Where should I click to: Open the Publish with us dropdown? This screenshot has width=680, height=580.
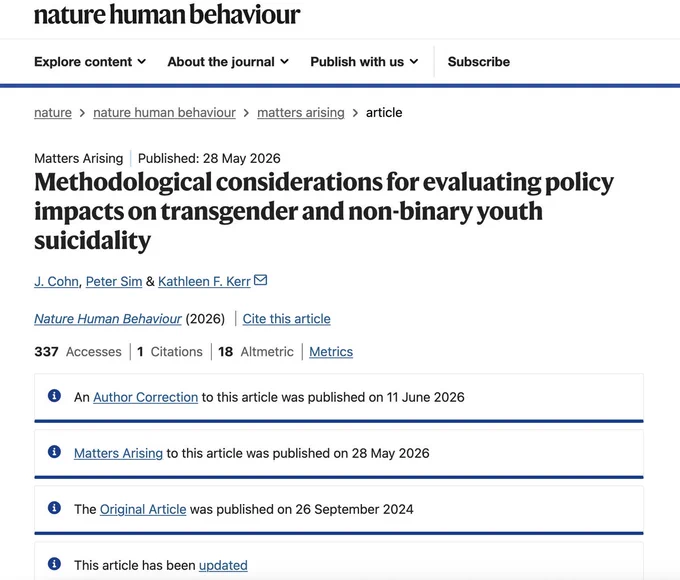tap(364, 62)
